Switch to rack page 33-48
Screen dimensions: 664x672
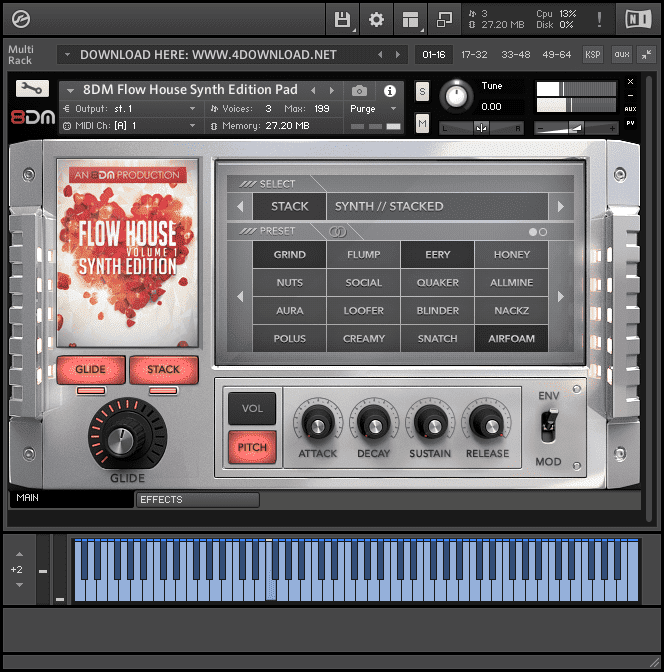pos(516,54)
